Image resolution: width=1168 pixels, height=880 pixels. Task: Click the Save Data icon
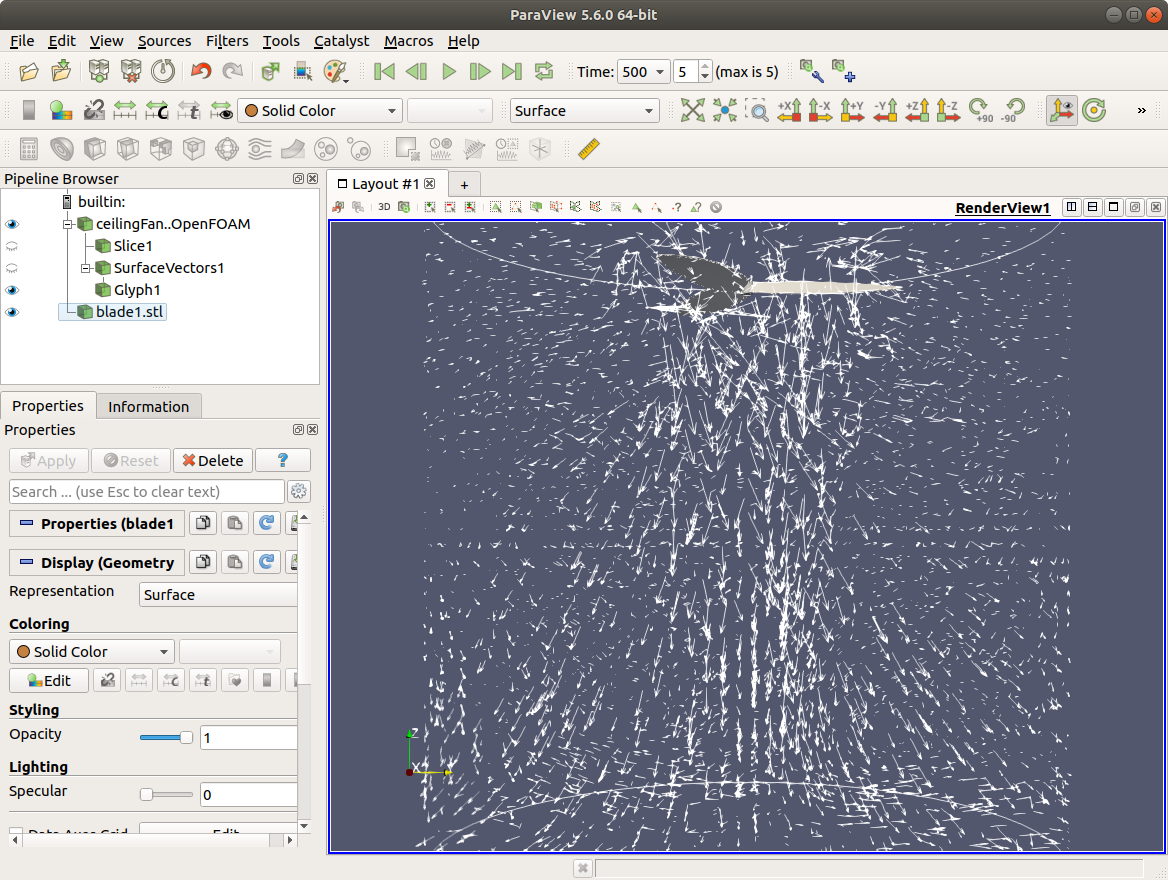[62, 72]
